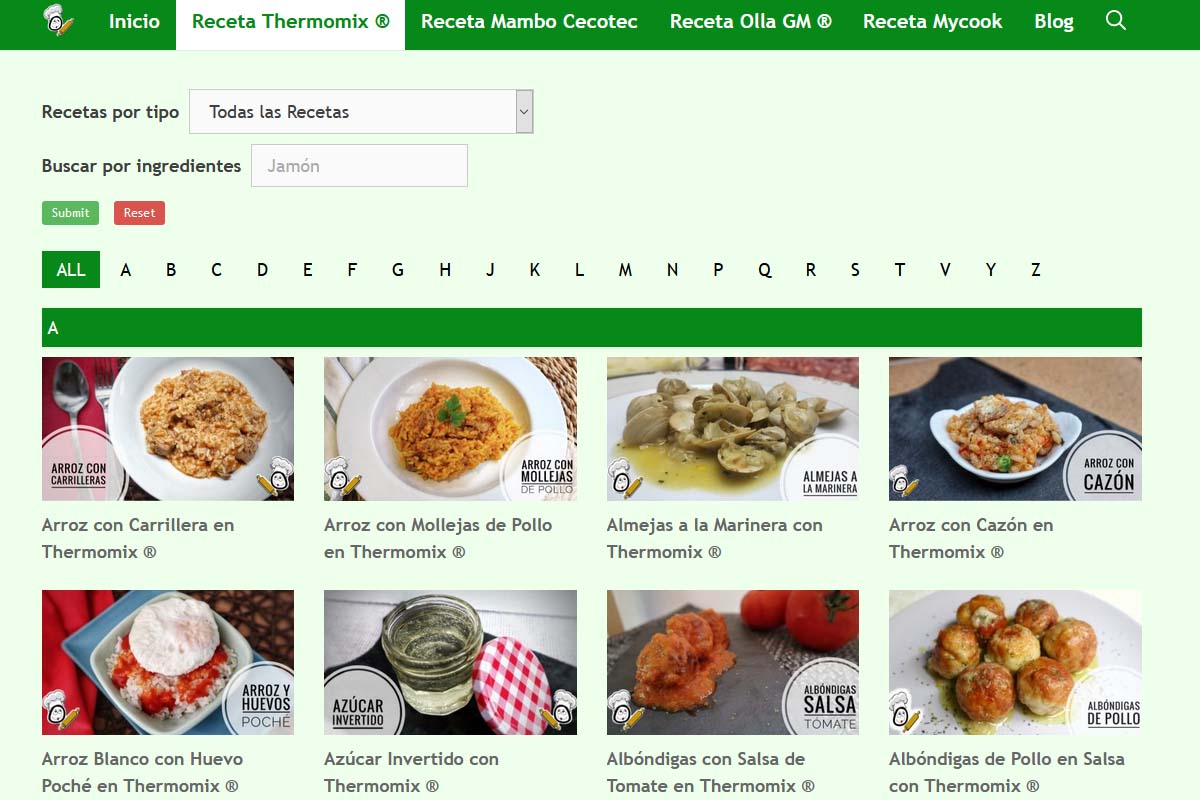Viewport: 1200px width, 800px height.
Task: Click the green Submit button
Action: pos(70,212)
